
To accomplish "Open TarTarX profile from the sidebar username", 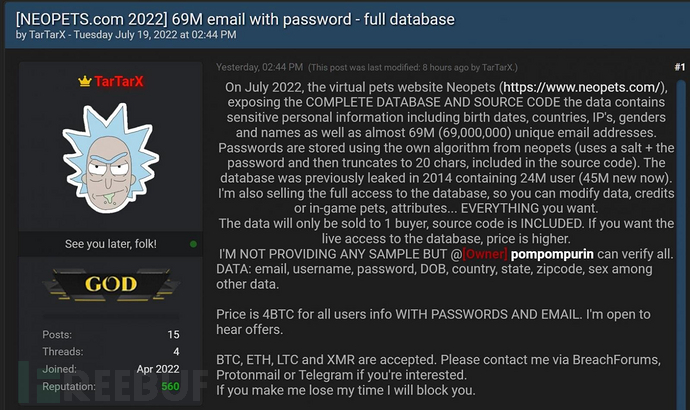I will (x=125, y=81).
